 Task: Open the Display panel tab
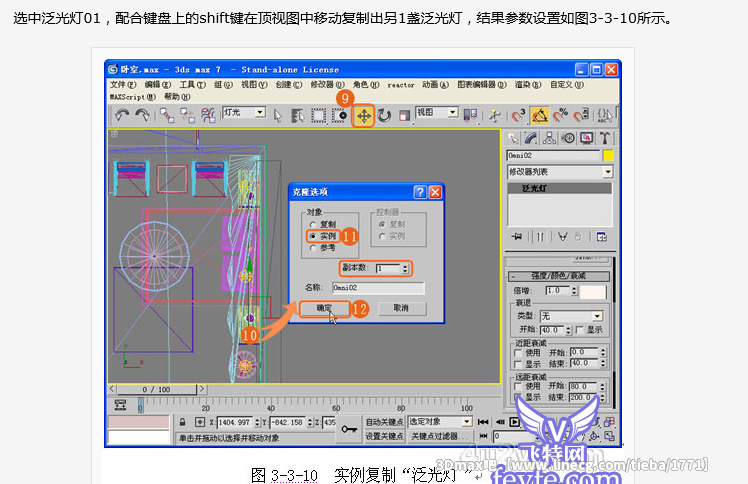pyautogui.click(x=586, y=138)
